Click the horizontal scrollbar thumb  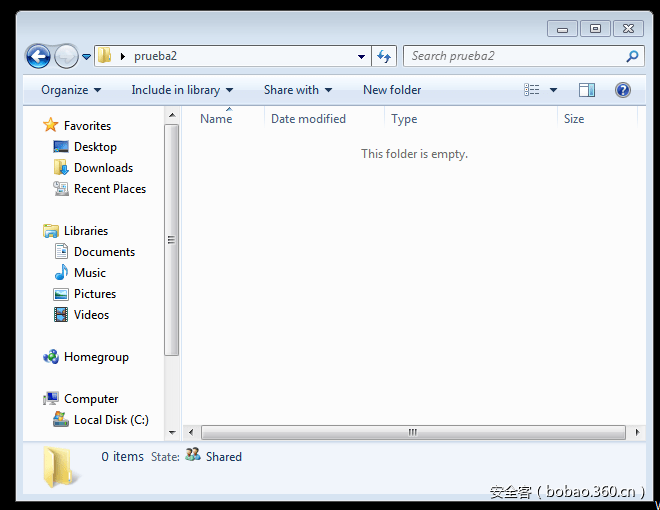(413, 432)
